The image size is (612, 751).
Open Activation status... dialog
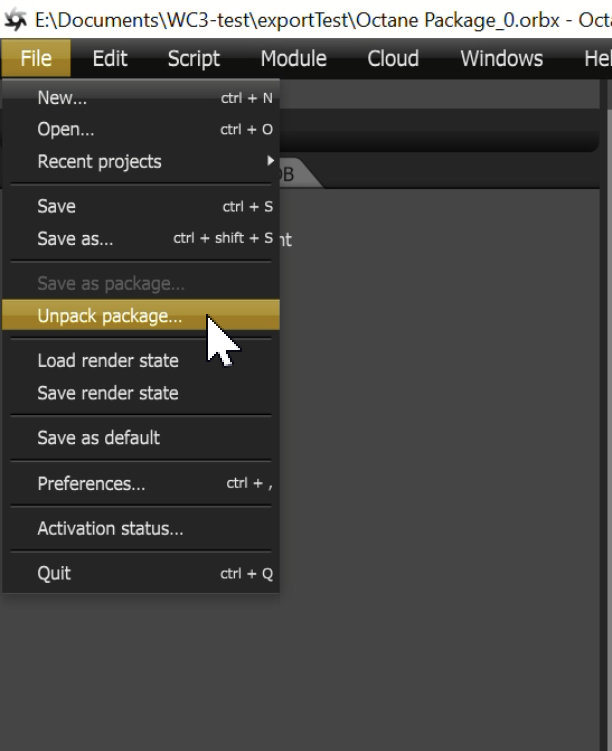[110, 529]
